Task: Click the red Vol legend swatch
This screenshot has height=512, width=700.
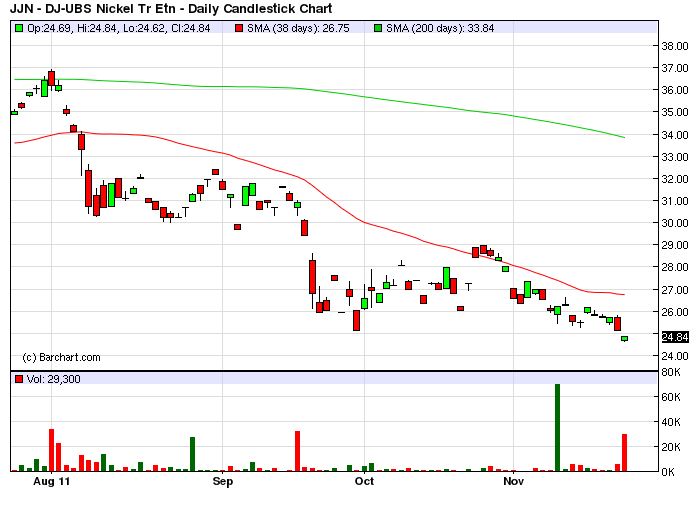Action: (x=18, y=380)
